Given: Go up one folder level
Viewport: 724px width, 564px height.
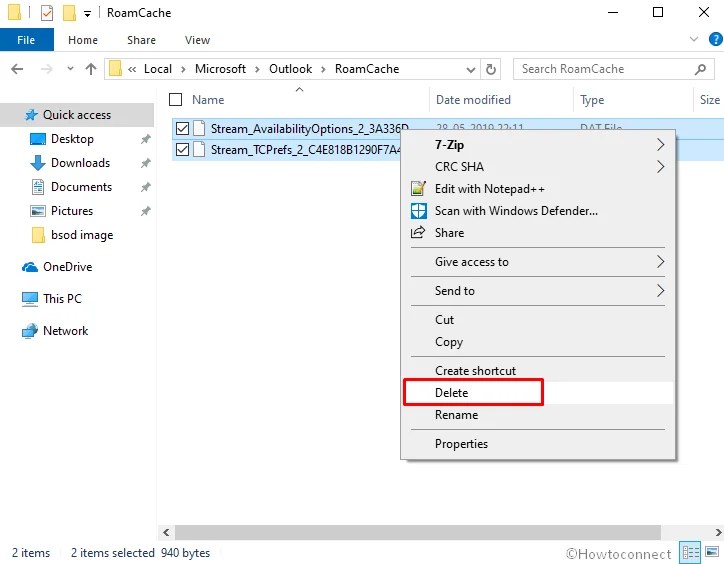Looking at the screenshot, I should (x=91, y=69).
